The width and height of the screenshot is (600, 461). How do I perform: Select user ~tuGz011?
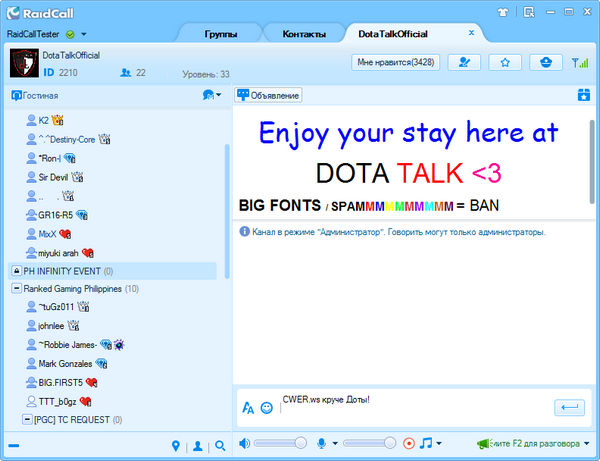pos(56,307)
